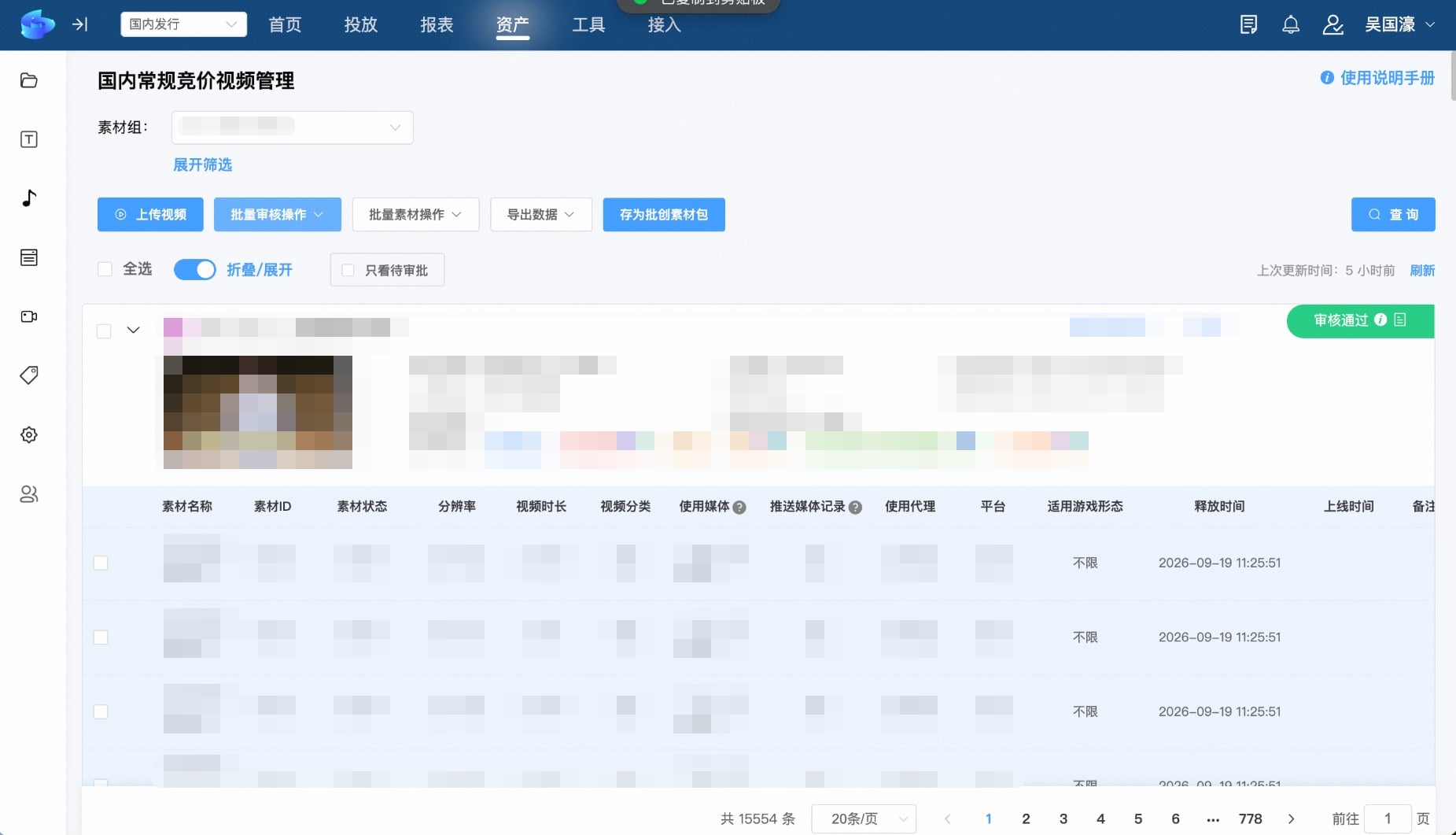Image resolution: width=1456 pixels, height=835 pixels.
Task: Click the previous page arrow
Action: (948, 819)
